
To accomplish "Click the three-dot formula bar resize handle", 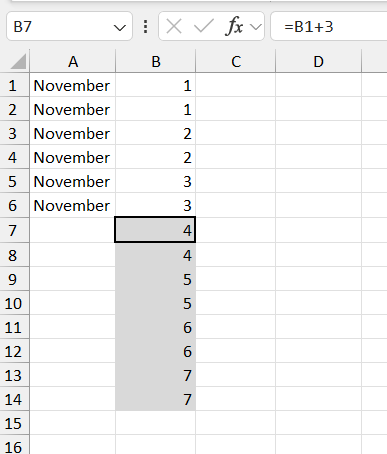I will click(145, 26).
